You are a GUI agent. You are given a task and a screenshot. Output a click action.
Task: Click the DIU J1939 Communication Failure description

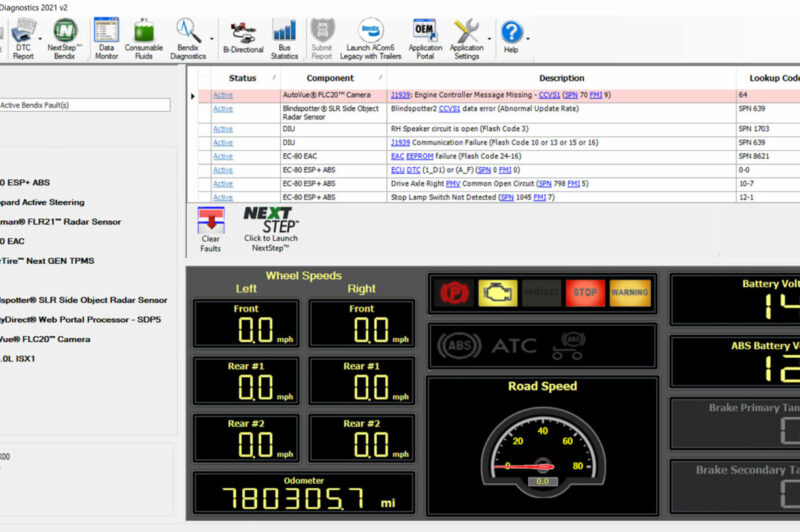[494, 142]
